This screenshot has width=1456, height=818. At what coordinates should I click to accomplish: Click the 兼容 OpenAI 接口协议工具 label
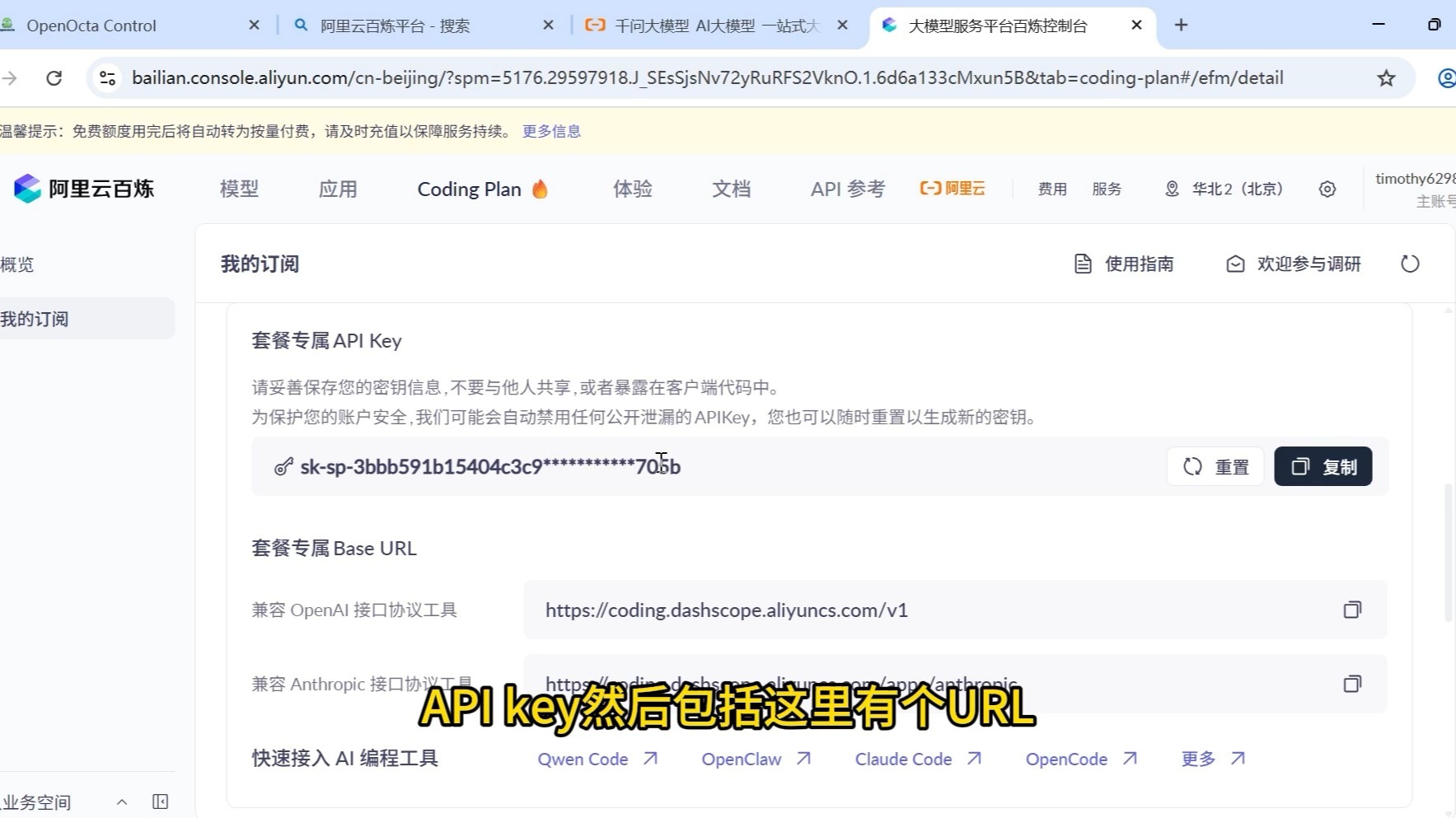click(354, 610)
